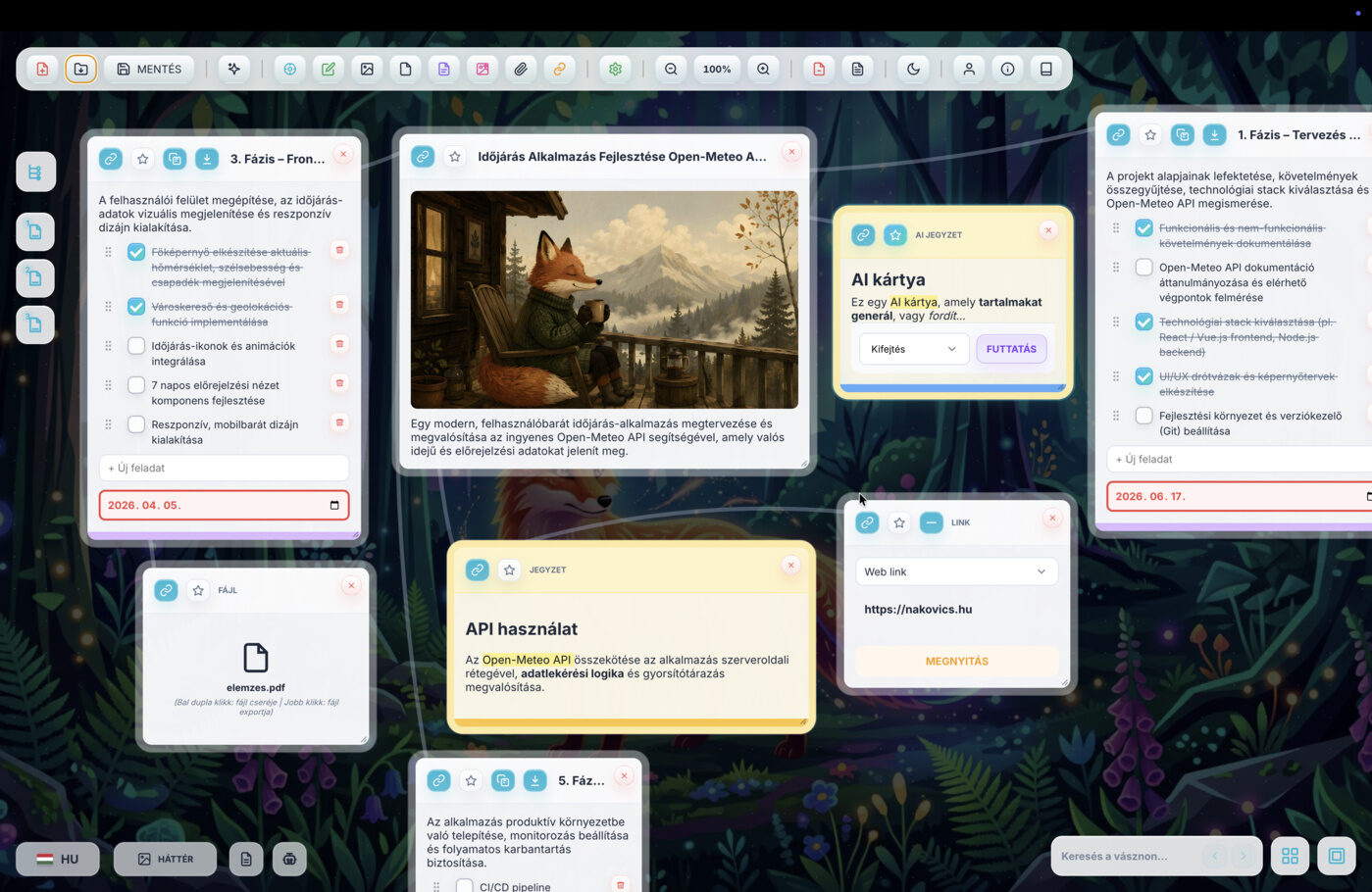Click the MENTÉS save button
This screenshot has height=892, width=1372.
[x=149, y=69]
